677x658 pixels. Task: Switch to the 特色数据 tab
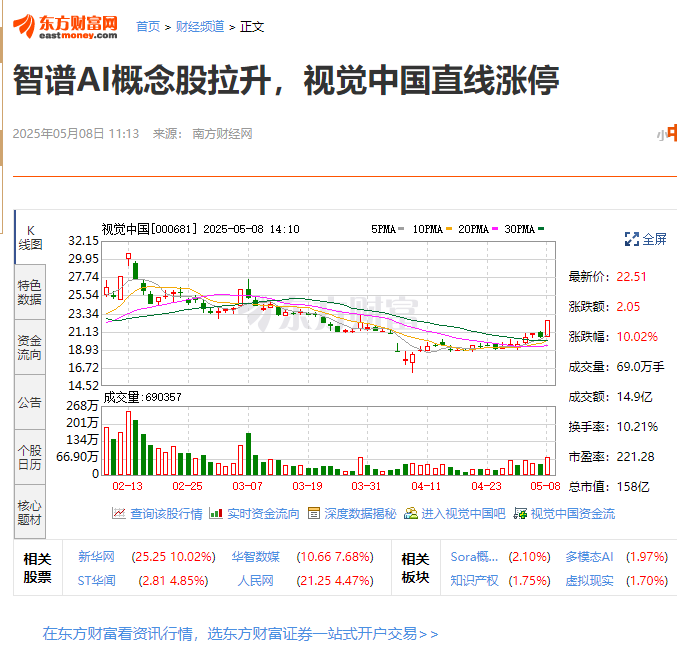tap(30, 292)
